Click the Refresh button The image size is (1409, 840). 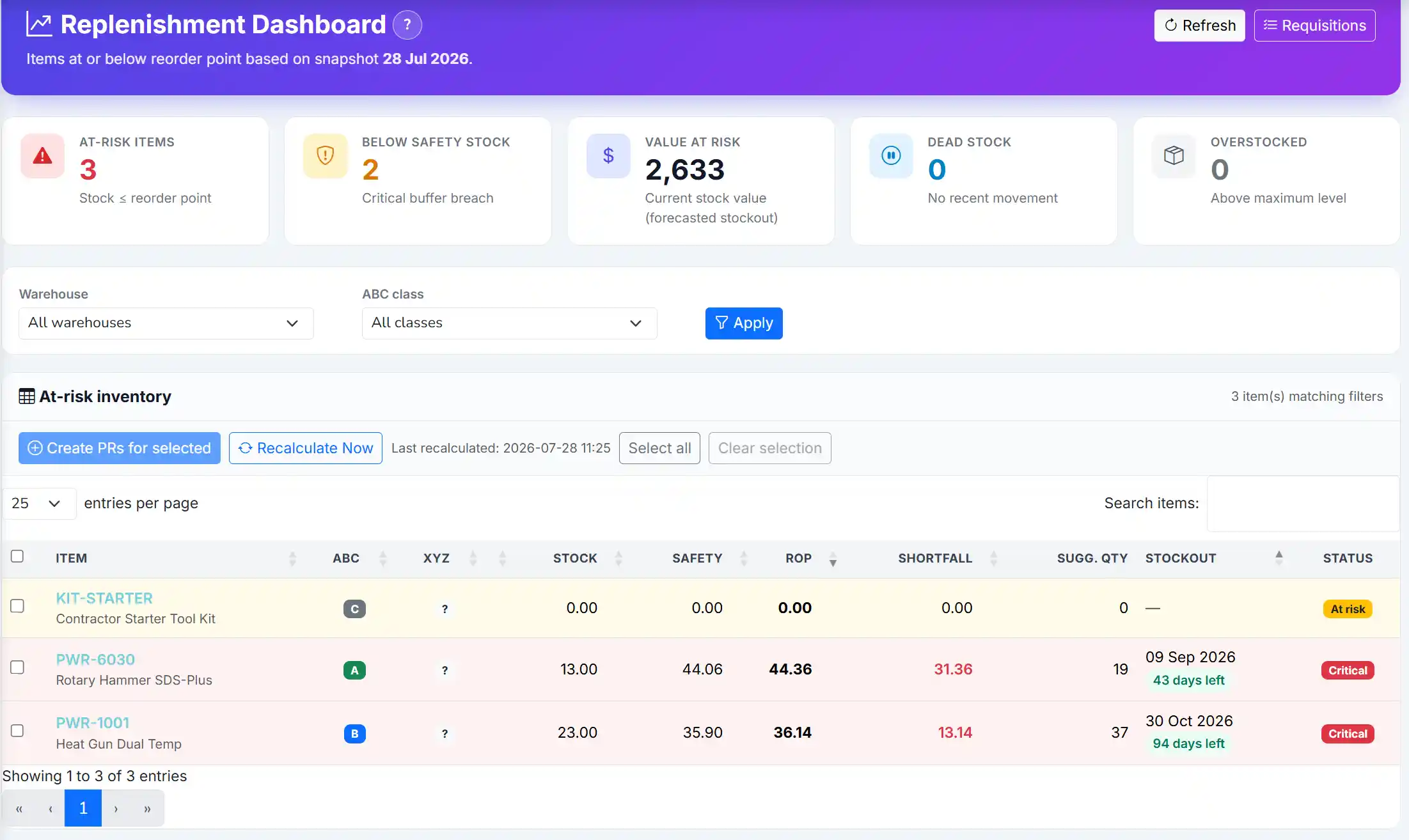tap(1199, 26)
